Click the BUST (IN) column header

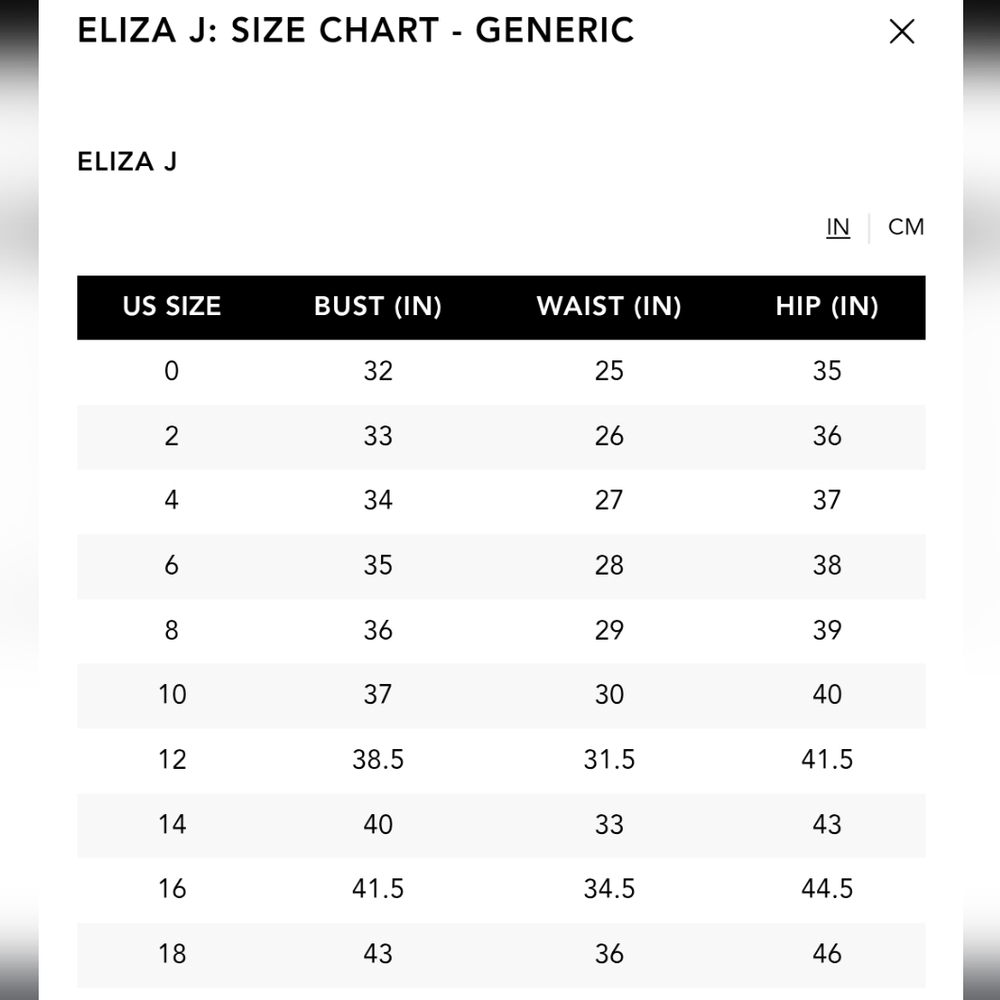378,307
